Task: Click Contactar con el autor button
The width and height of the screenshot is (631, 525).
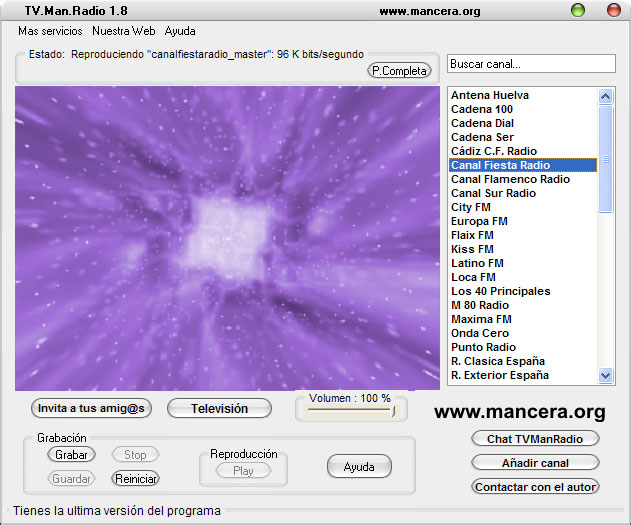Action: coord(535,487)
